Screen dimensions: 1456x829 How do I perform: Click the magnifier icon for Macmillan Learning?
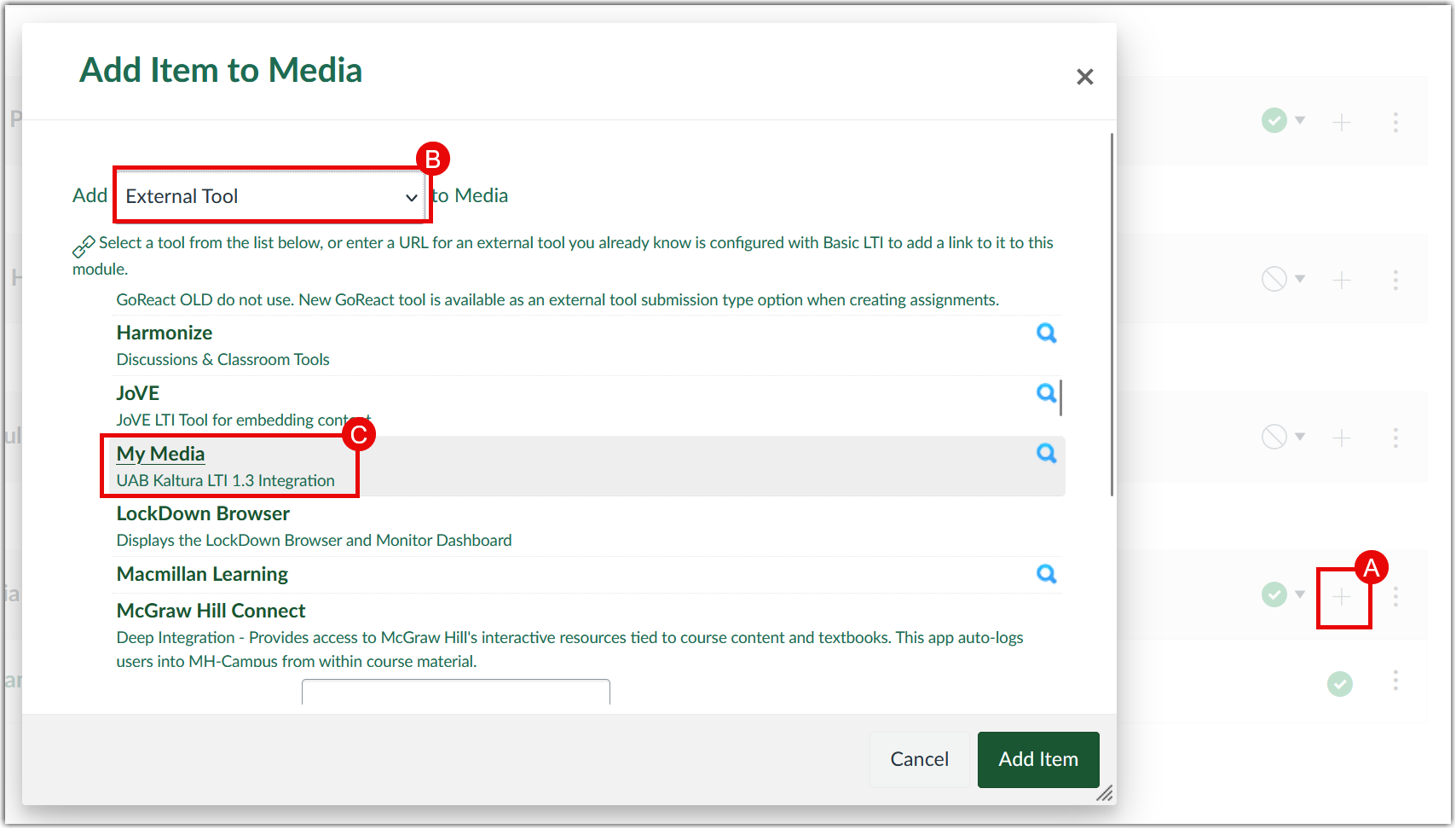click(x=1046, y=574)
